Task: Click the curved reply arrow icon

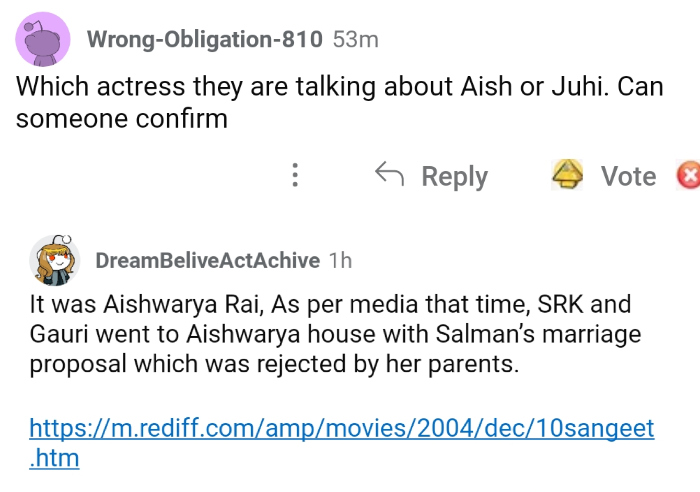Action: 388,175
